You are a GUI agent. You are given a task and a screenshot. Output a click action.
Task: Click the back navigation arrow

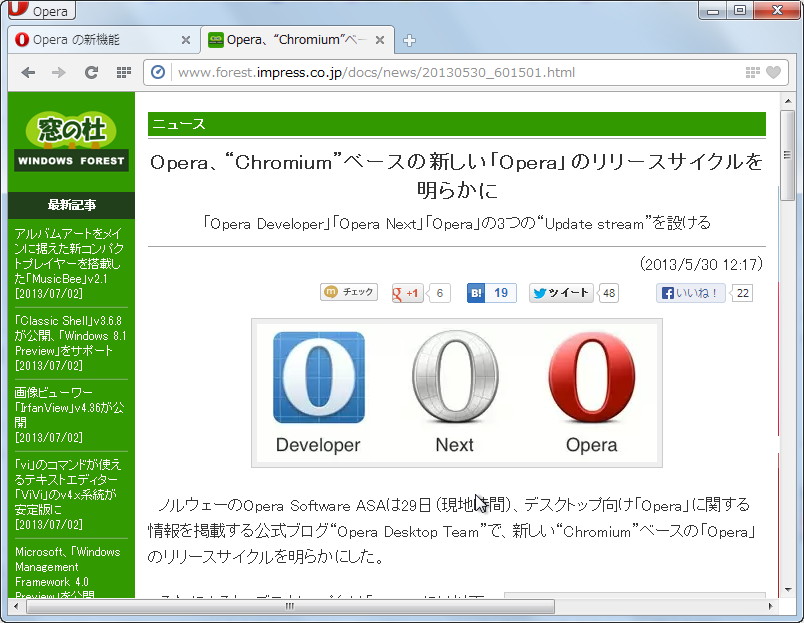tap(28, 72)
